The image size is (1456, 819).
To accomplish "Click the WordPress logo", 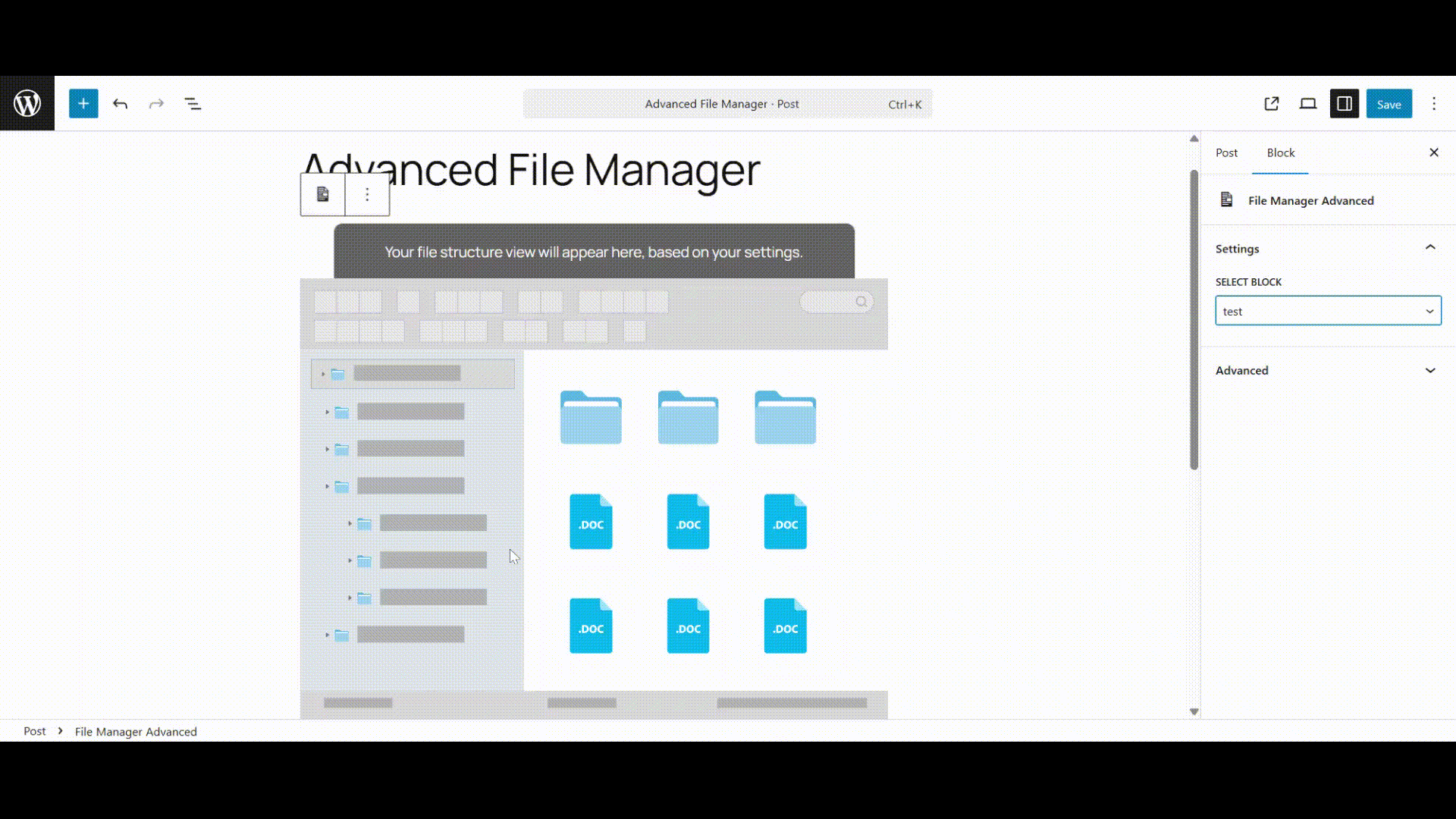I will click(27, 103).
